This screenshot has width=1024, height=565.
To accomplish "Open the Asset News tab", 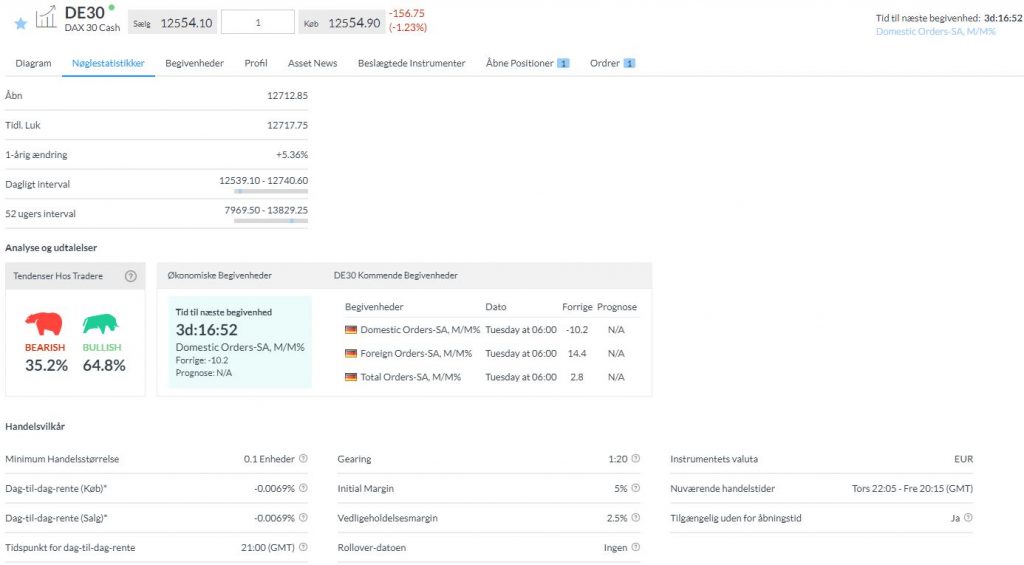I will pyautogui.click(x=312, y=63).
